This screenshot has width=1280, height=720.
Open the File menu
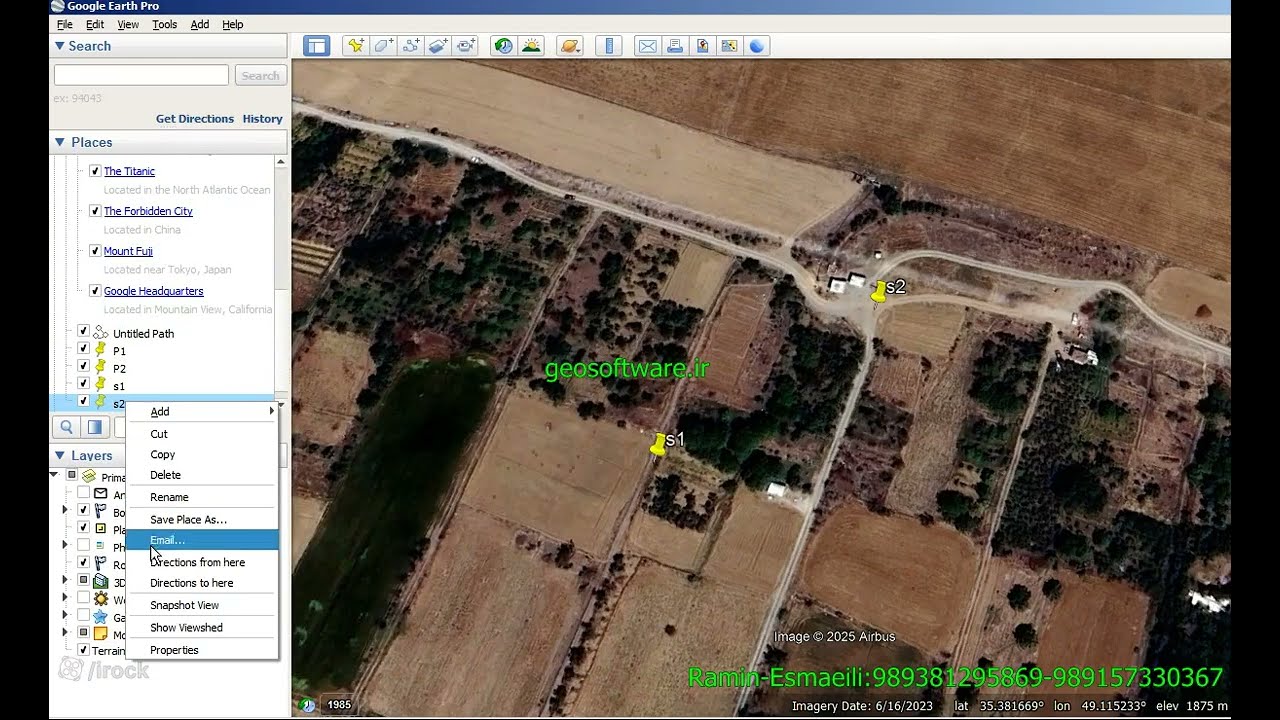point(65,24)
